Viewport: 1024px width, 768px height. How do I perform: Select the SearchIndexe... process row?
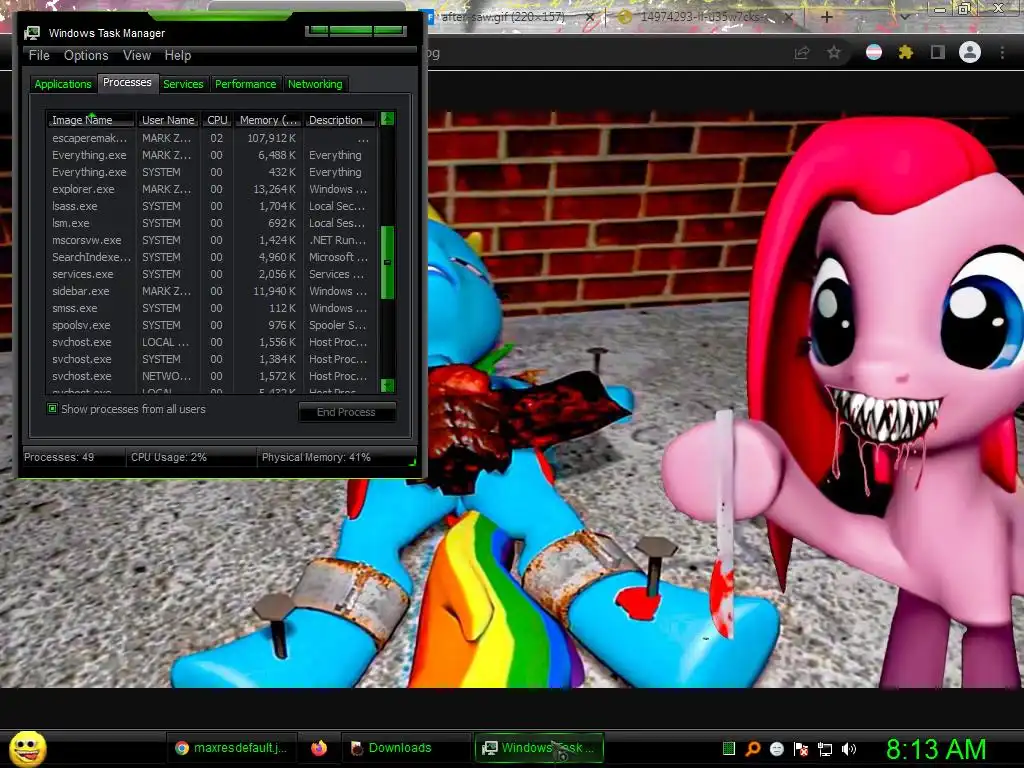(x=211, y=257)
